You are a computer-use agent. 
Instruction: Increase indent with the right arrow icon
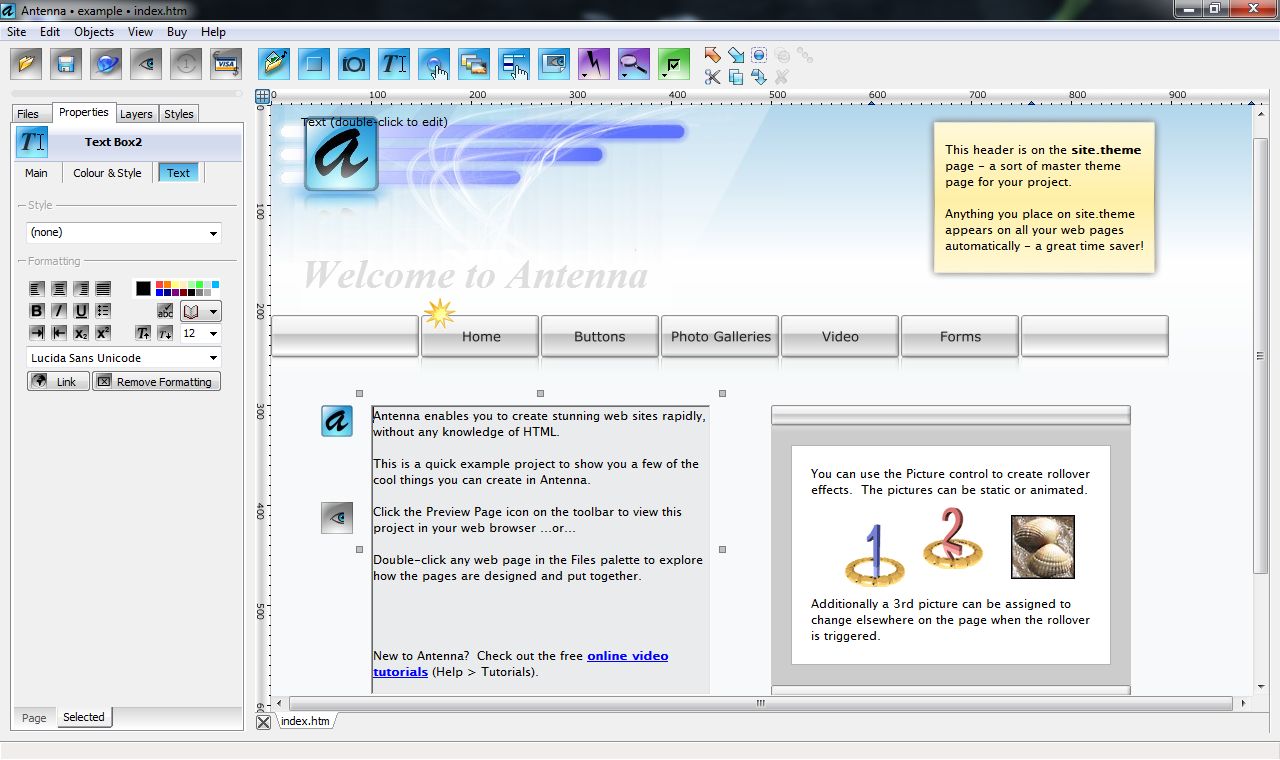coord(37,333)
